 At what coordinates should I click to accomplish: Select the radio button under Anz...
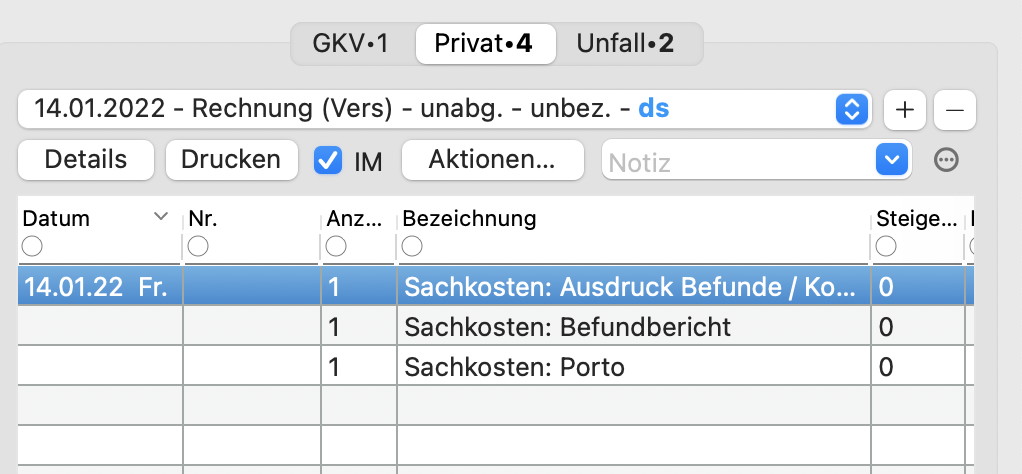pos(336,246)
